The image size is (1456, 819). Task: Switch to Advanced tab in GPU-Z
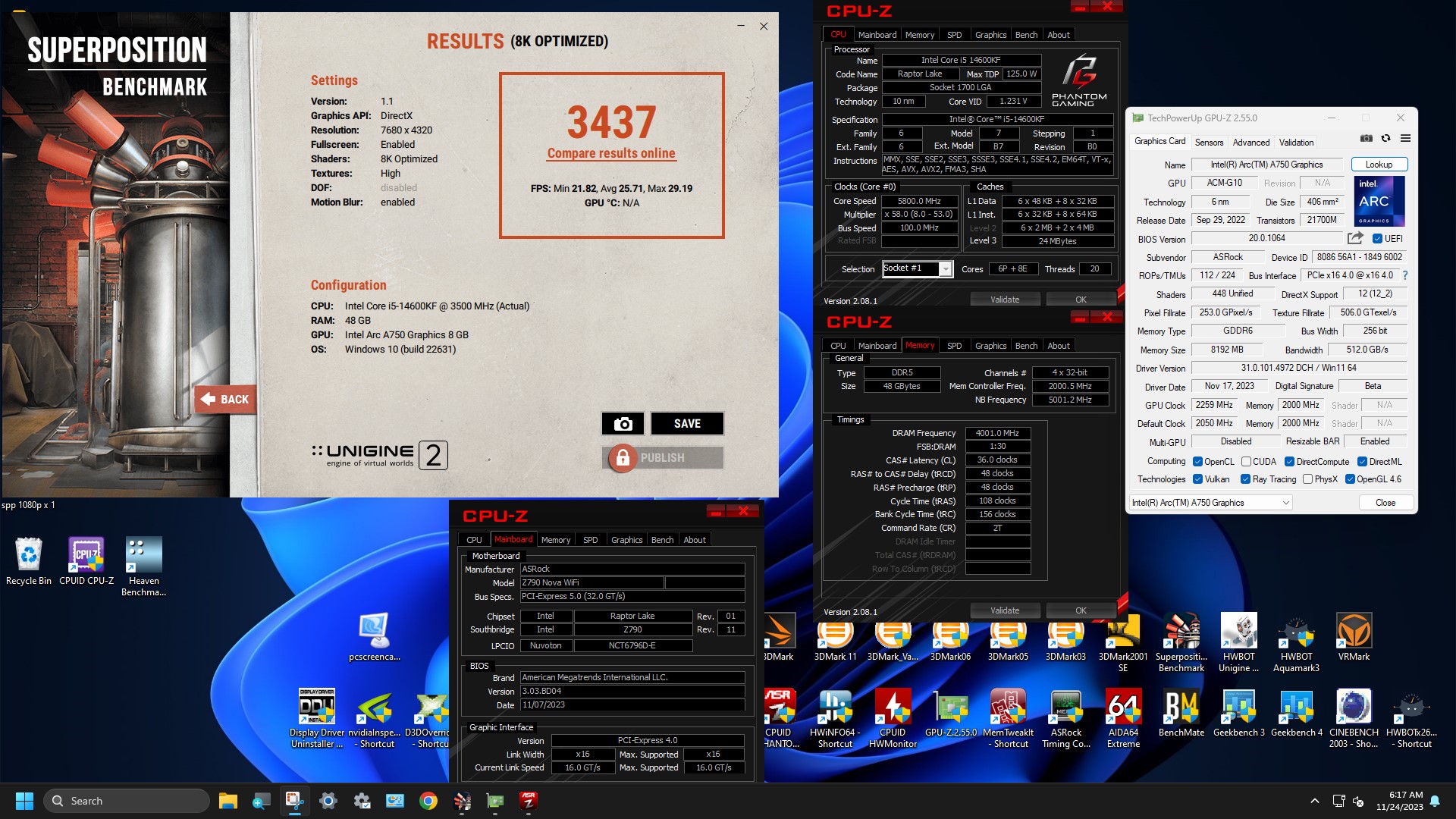[1250, 142]
